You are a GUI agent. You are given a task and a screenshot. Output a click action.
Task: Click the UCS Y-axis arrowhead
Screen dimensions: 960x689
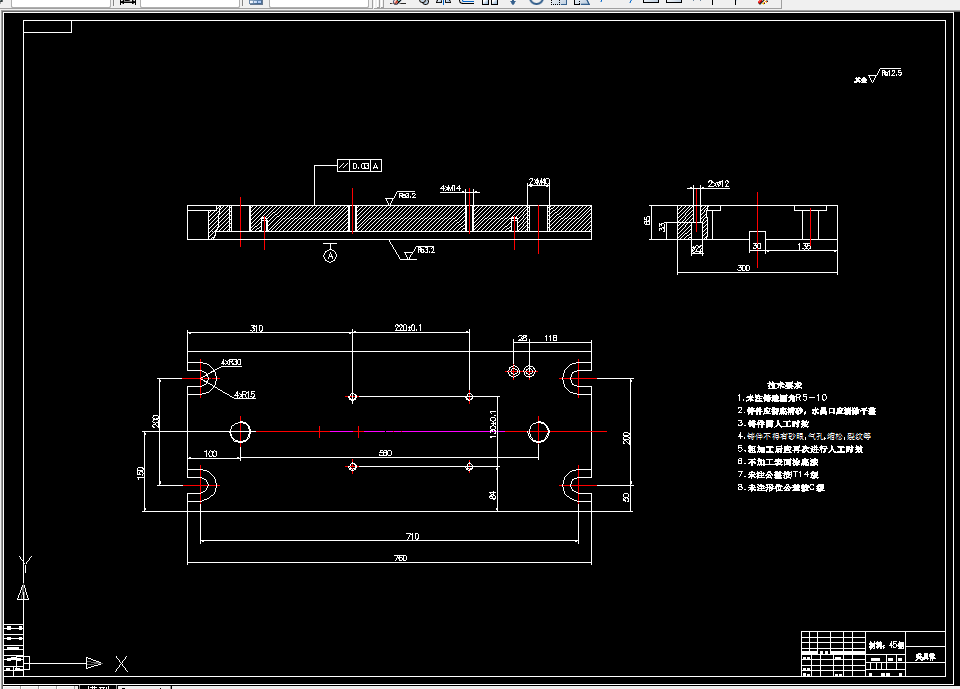(x=23, y=592)
